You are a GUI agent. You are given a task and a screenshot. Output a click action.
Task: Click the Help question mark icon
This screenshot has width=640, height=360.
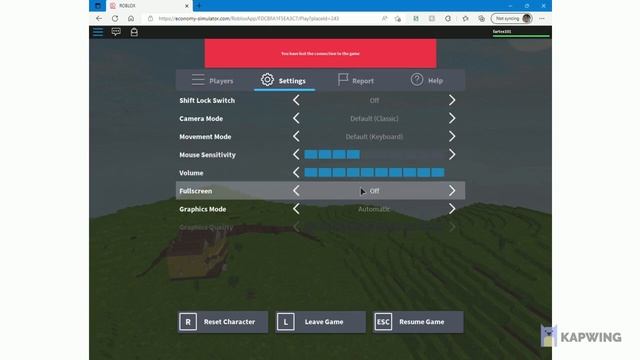tap(417, 80)
